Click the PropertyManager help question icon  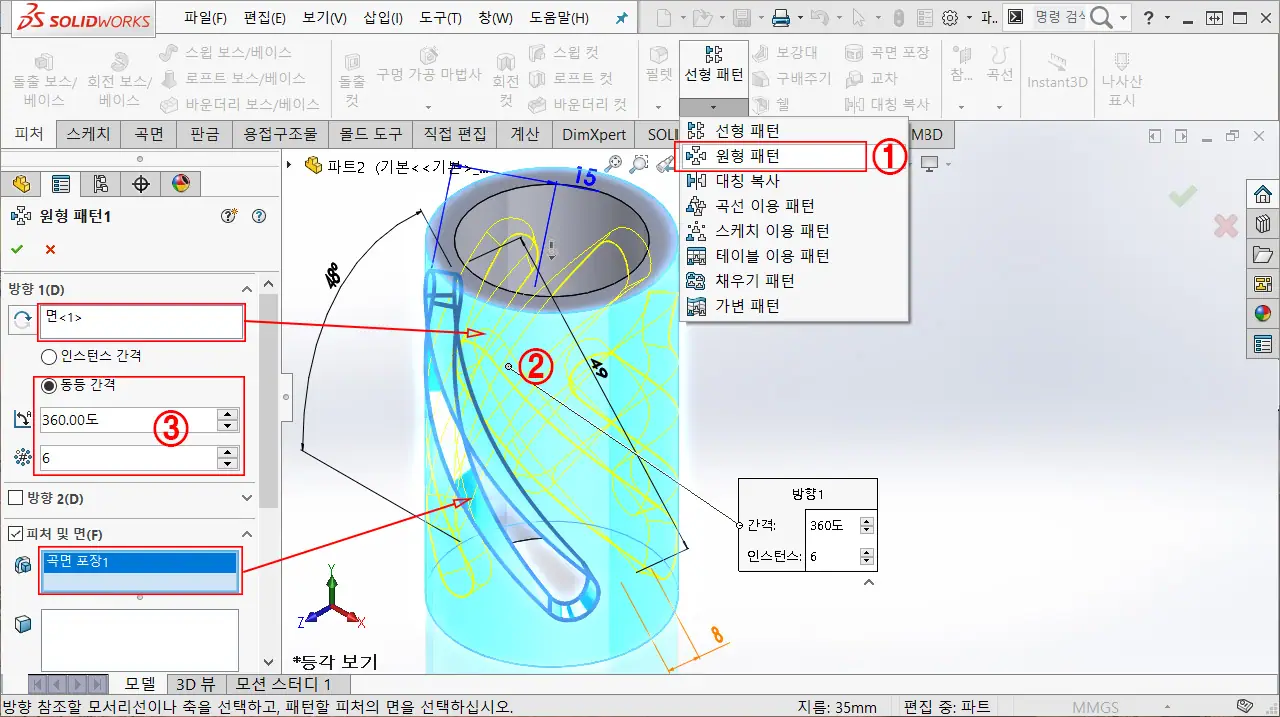[259, 215]
